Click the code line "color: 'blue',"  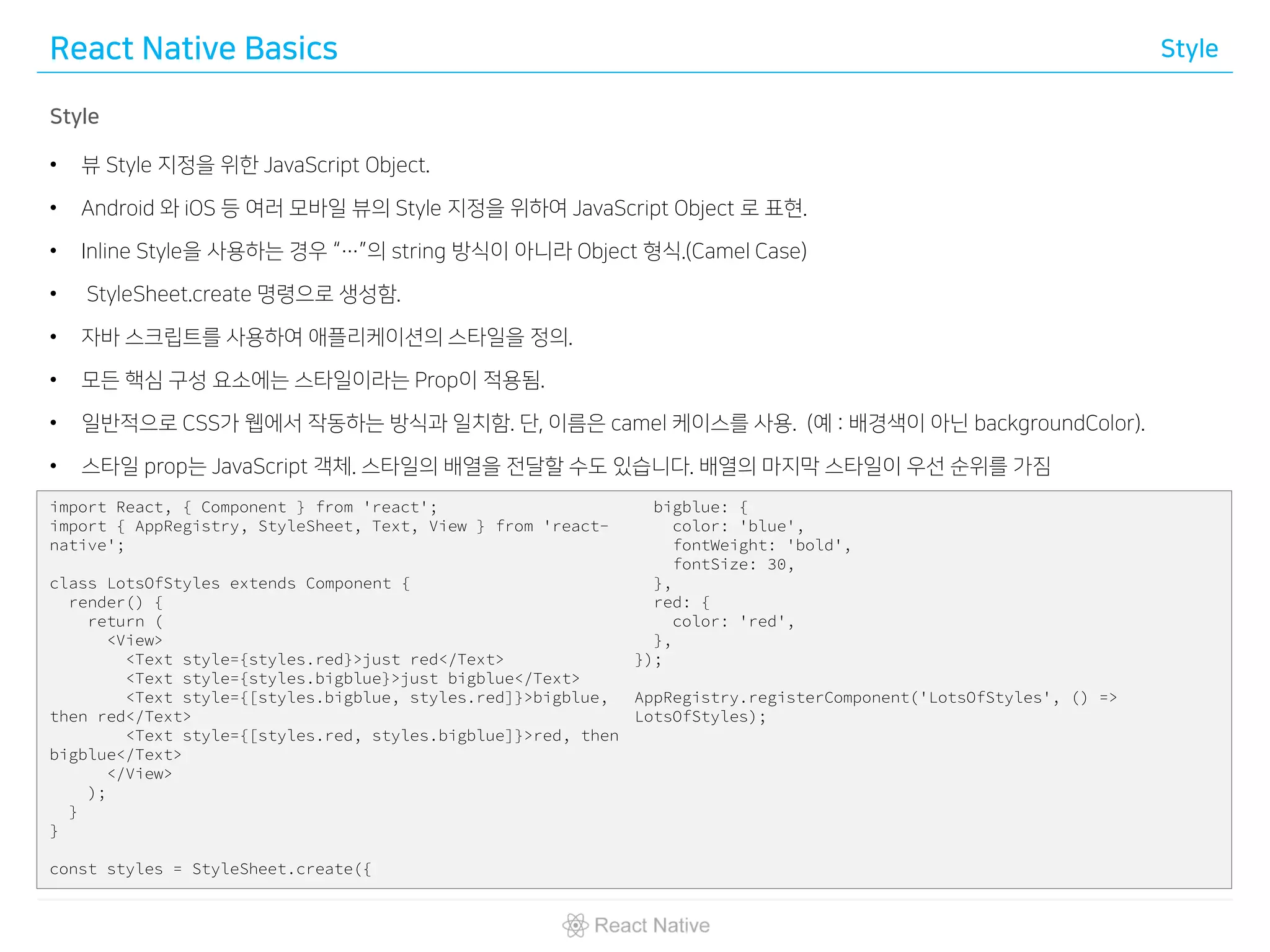(738, 527)
